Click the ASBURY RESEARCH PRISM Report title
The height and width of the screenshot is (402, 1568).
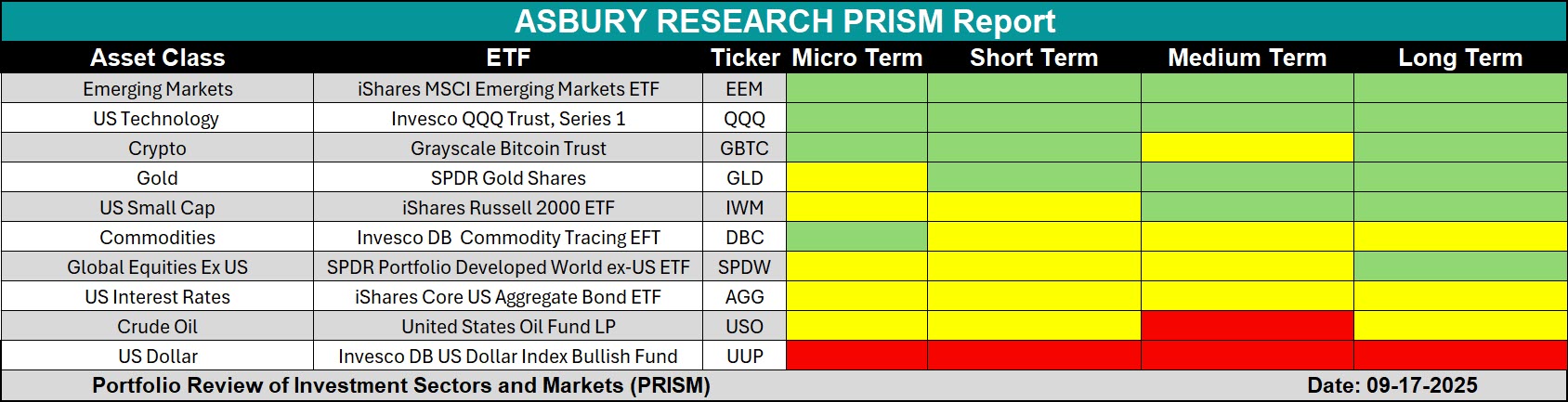pyautogui.click(x=785, y=20)
